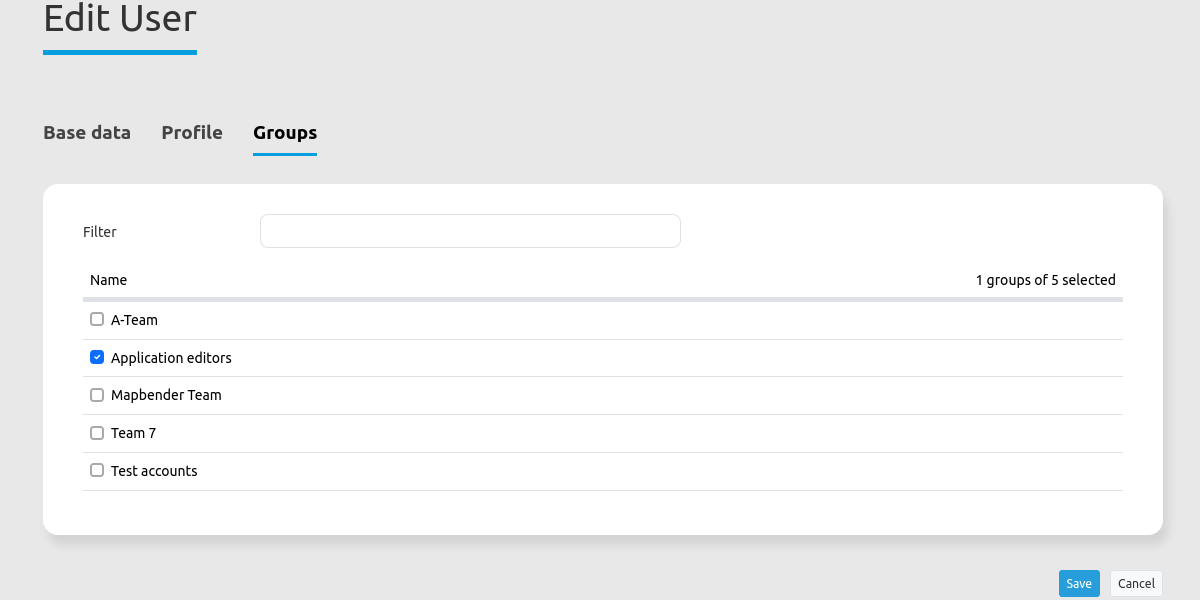The width and height of the screenshot is (1200, 600).
Task: Select the Test accounts checkbox
Action: coord(97,470)
